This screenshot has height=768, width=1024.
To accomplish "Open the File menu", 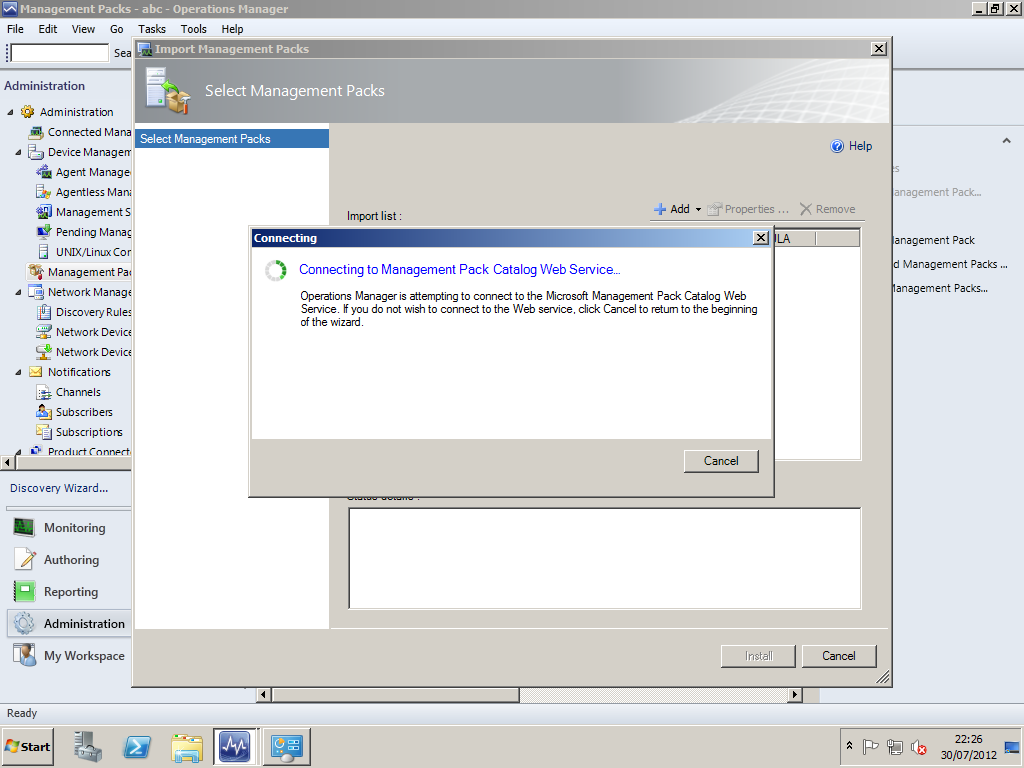I will tap(15, 29).
